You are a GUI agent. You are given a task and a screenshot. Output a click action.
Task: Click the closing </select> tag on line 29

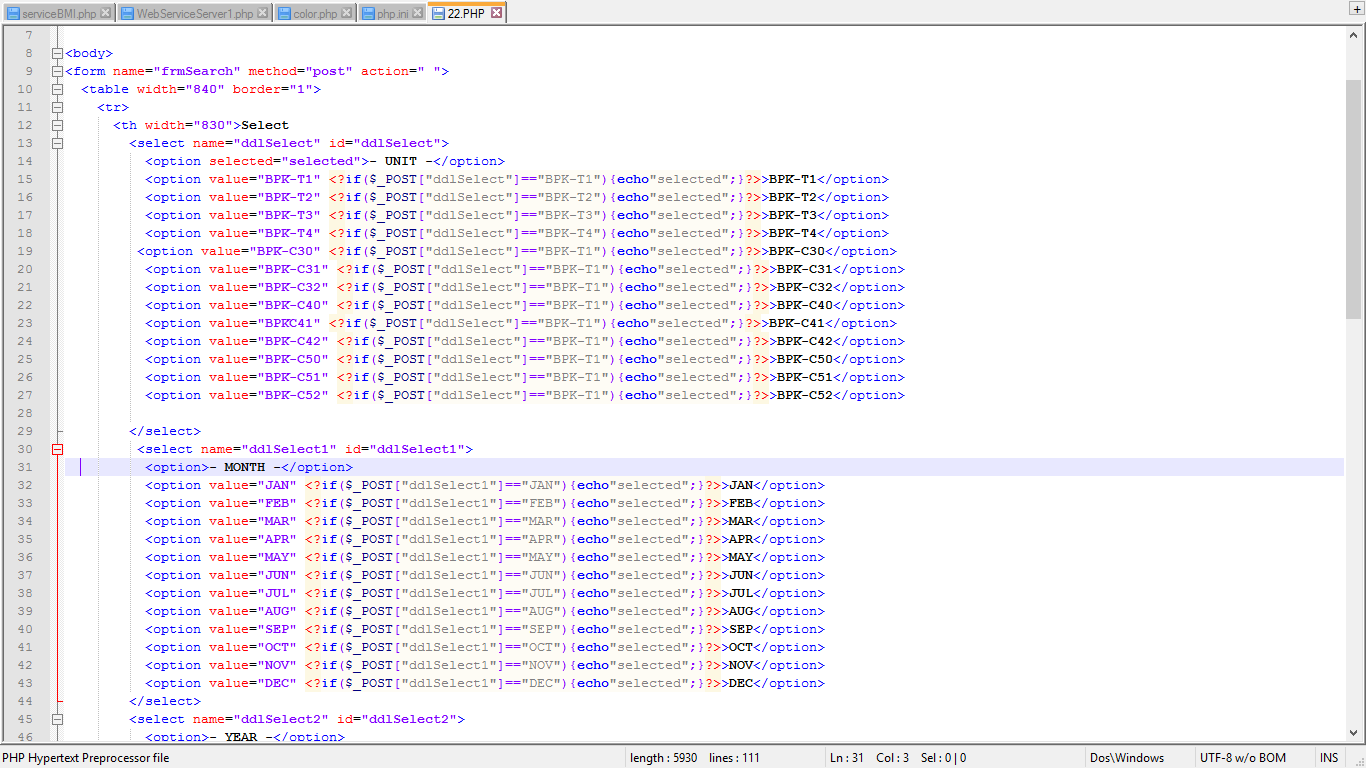[x=165, y=431]
